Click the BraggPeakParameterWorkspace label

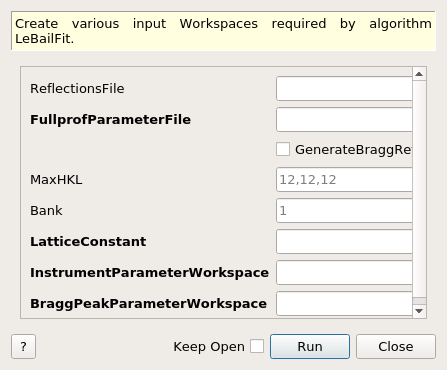pos(148,304)
